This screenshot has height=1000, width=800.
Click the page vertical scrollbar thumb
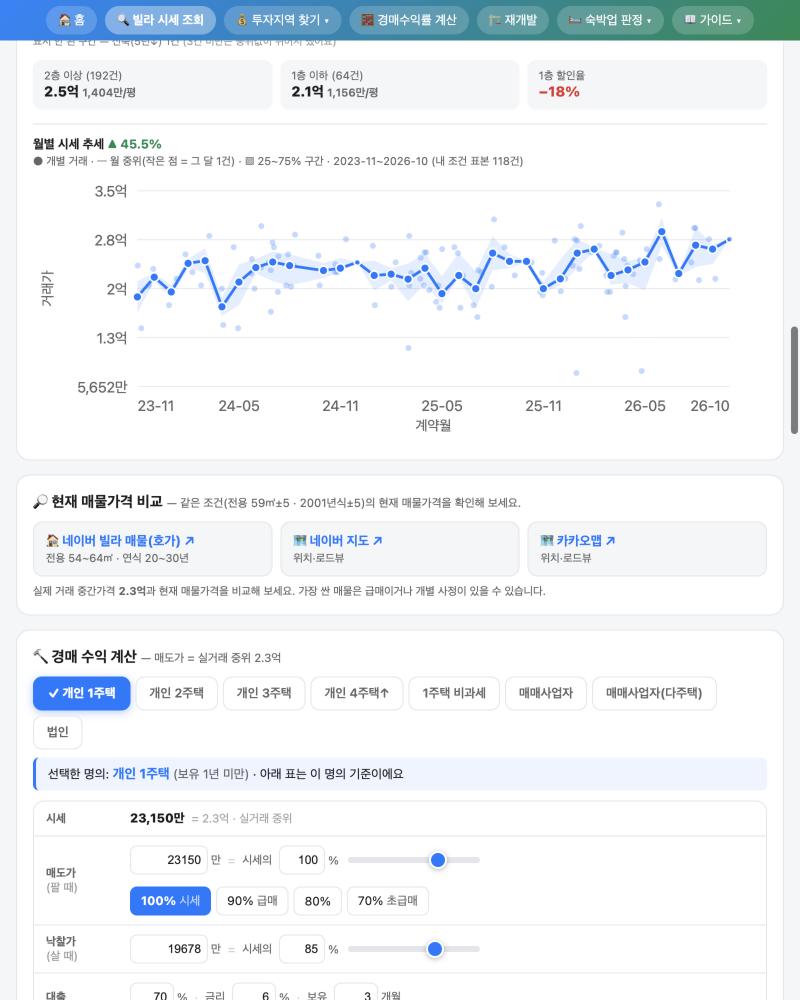(794, 380)
